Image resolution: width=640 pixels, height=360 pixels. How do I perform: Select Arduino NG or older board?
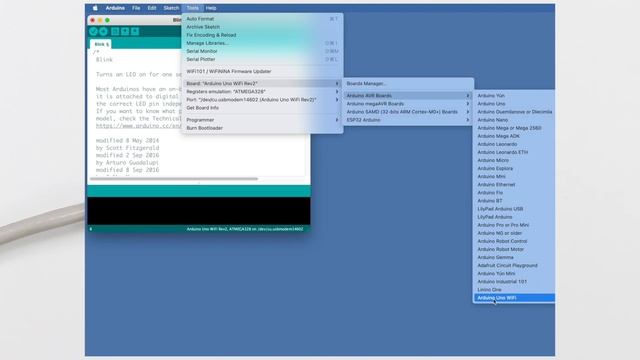click(514, 233)
